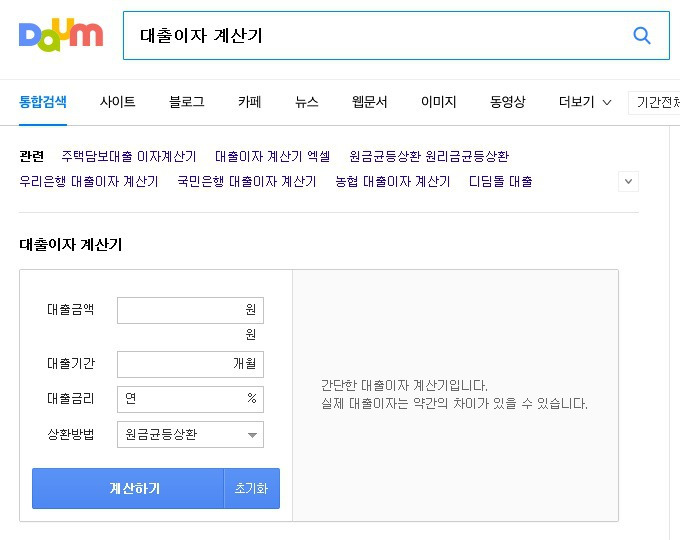Screen dimensions: 680x540
Task: Click the Daum logo
Action: point(61,35)
